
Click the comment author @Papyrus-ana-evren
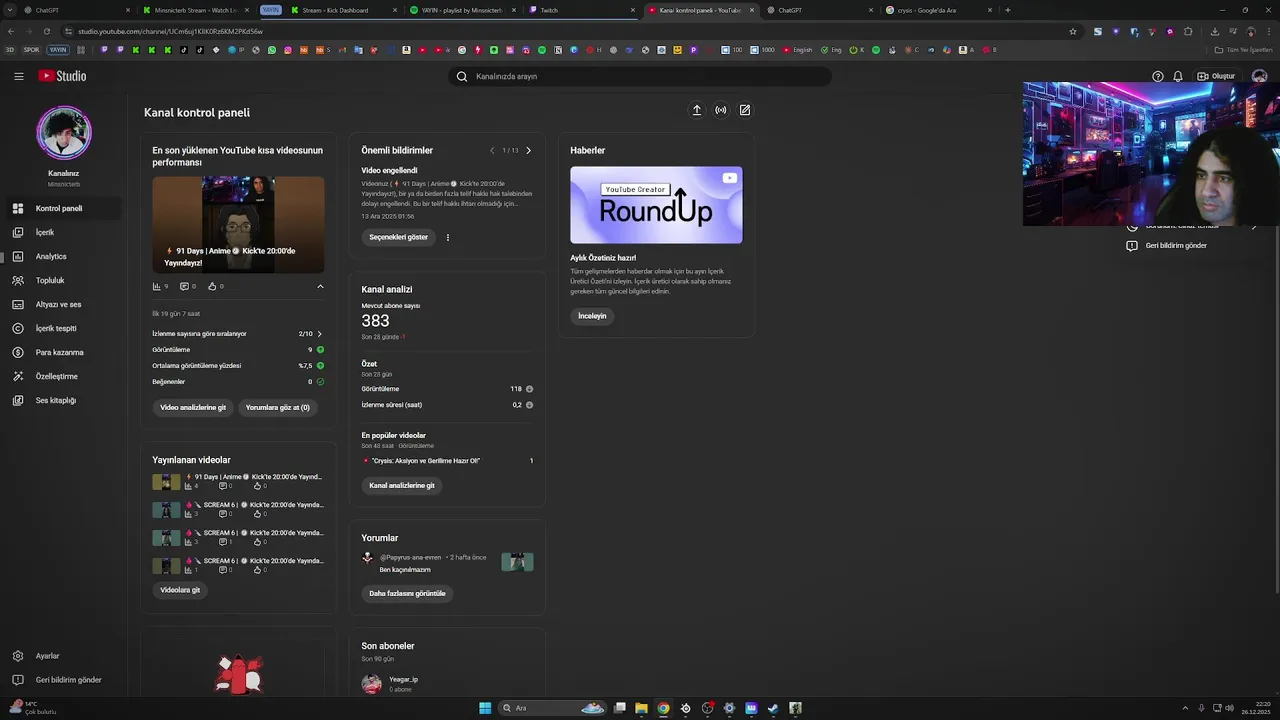[410, 557]
